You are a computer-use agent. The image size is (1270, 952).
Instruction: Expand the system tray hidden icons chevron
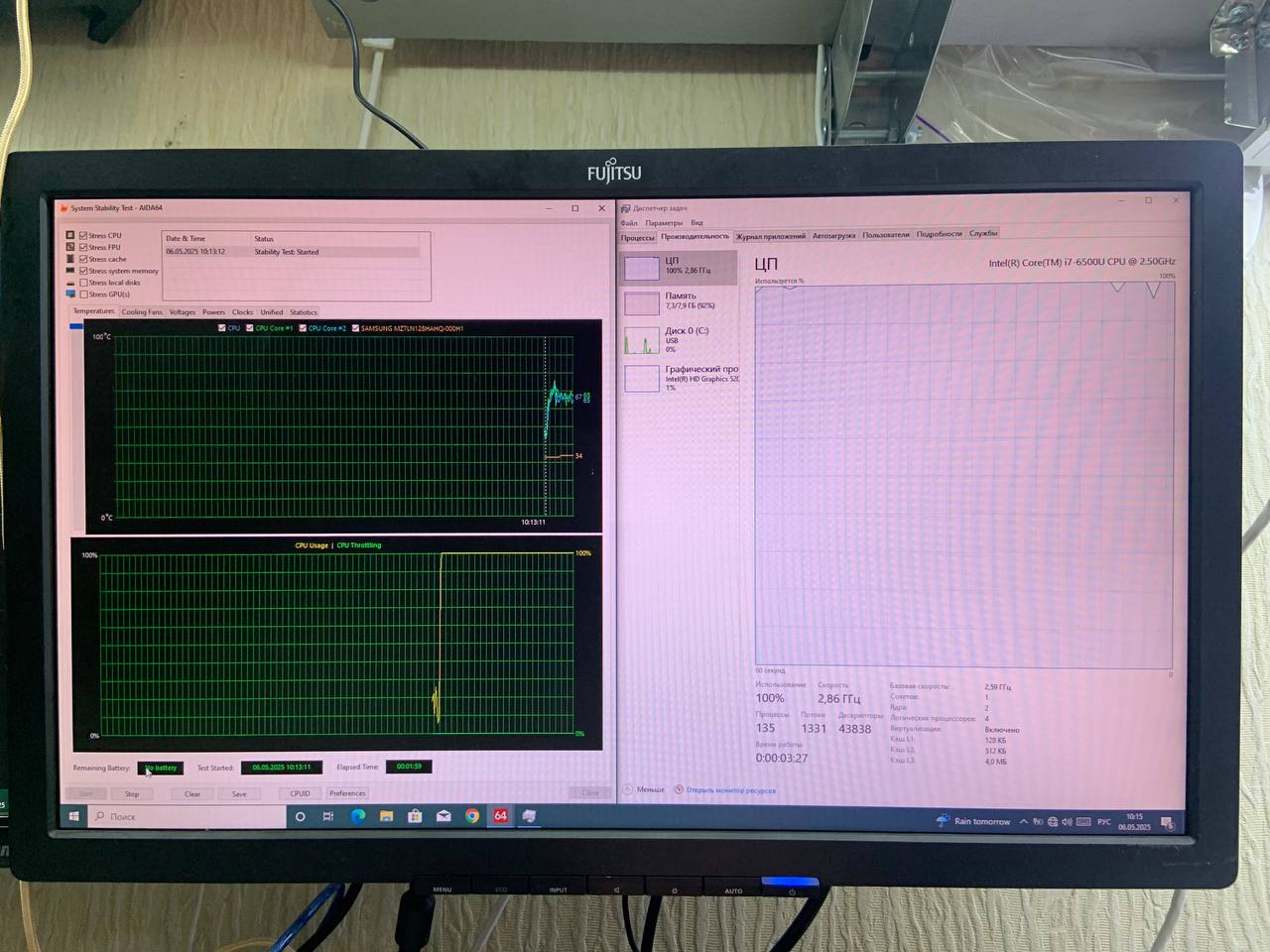(x=1023, y=821)
